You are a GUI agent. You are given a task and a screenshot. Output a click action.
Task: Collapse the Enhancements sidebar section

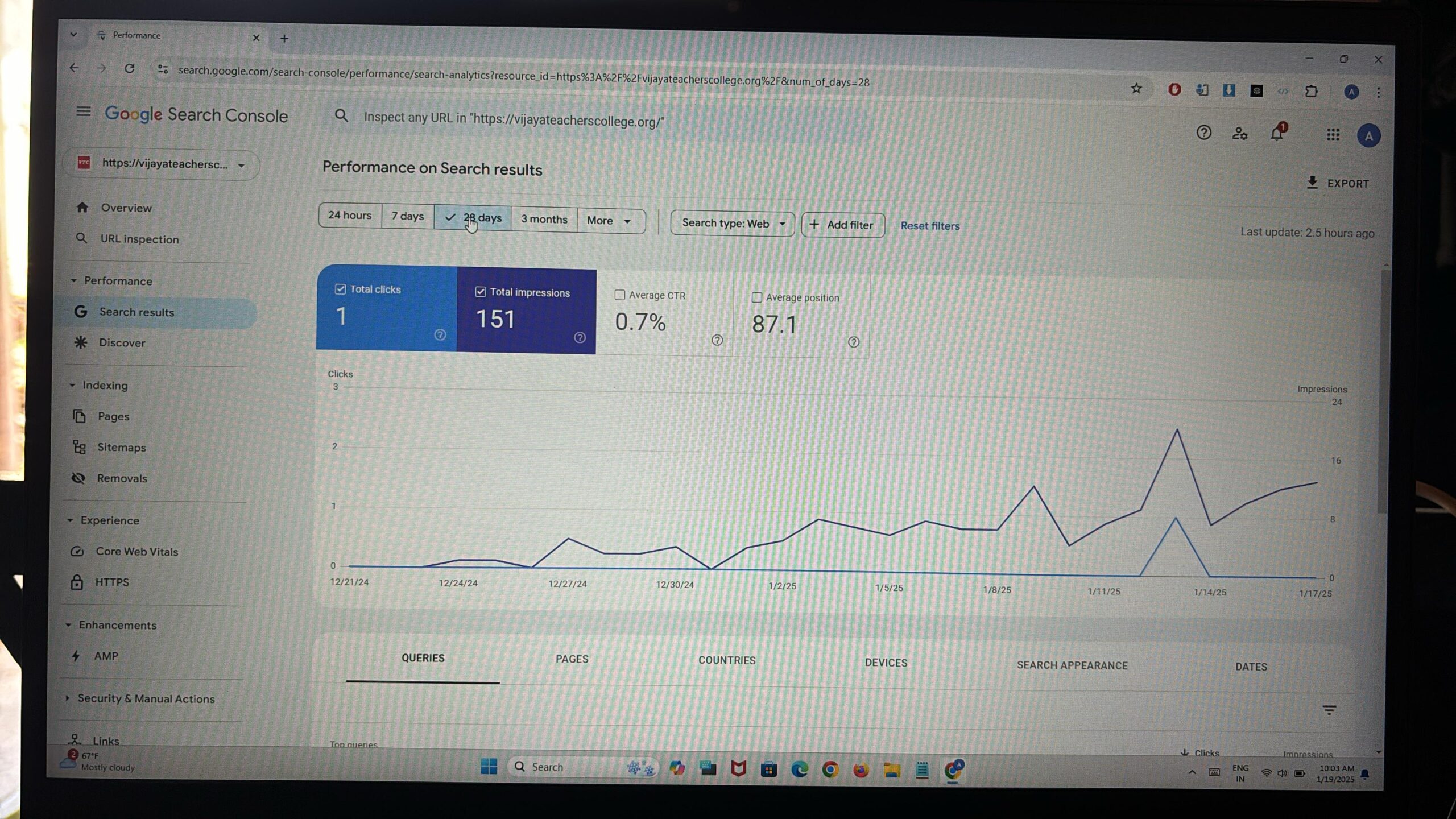pos(68,624)
